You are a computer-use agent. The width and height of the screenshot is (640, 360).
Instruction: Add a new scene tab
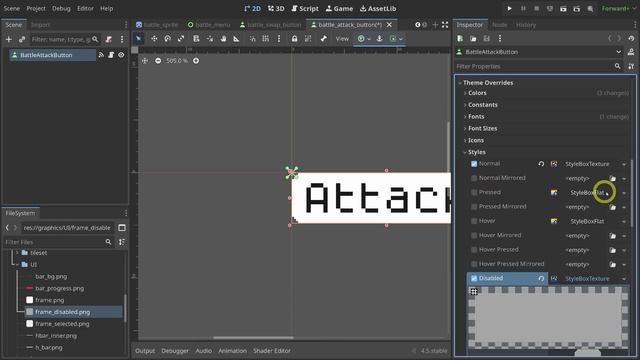(x=435, y=25)
